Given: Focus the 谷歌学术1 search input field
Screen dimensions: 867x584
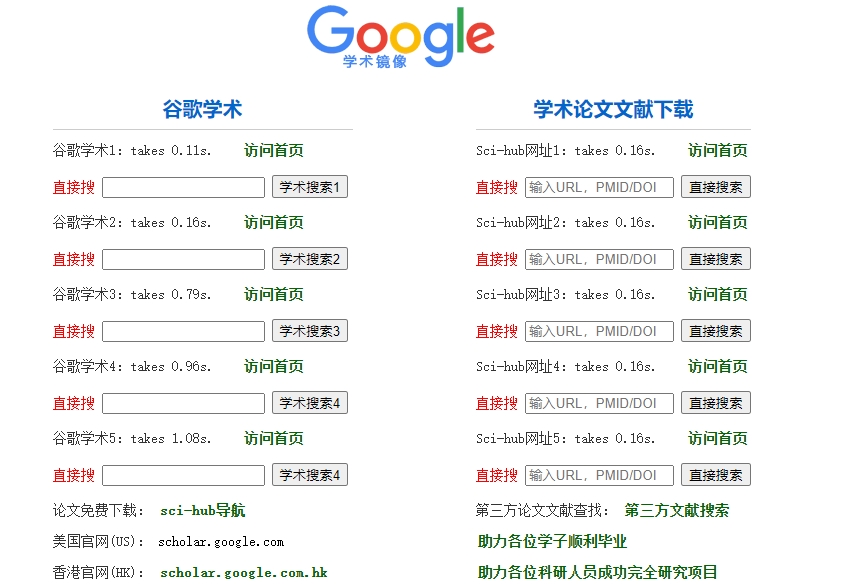Looking at the screenshot, I should point(183,187).
